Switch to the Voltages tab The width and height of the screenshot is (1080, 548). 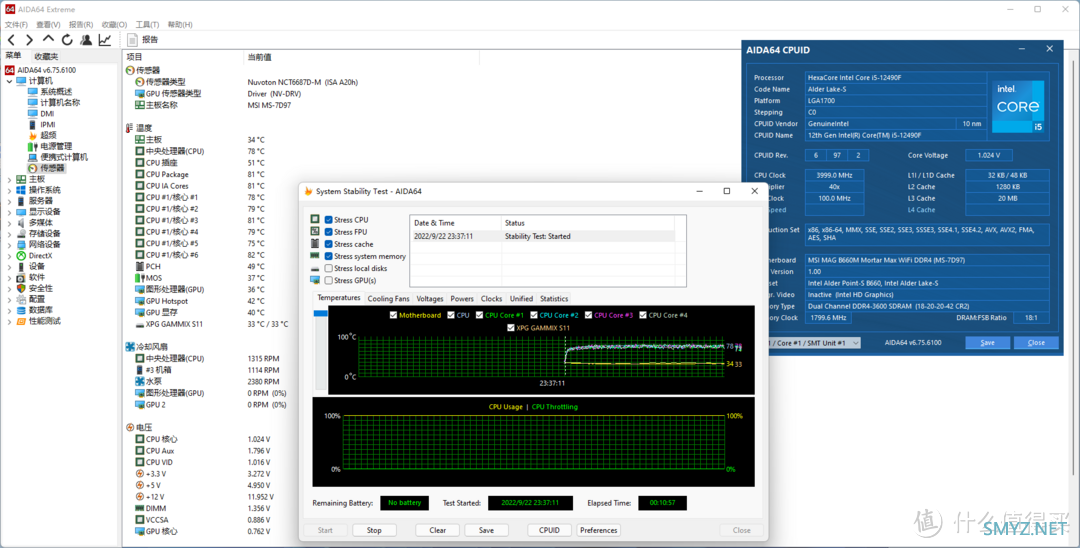pyautogui.click(x=430, y=299)
